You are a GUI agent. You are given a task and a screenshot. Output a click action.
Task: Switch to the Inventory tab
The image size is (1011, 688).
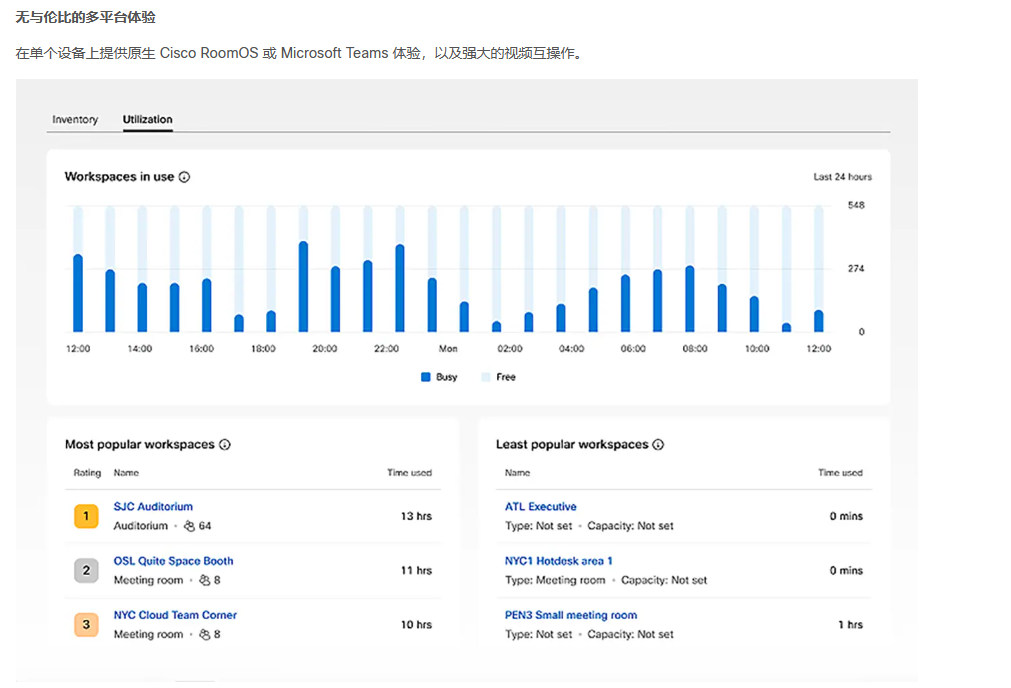[x=75, y=120]
